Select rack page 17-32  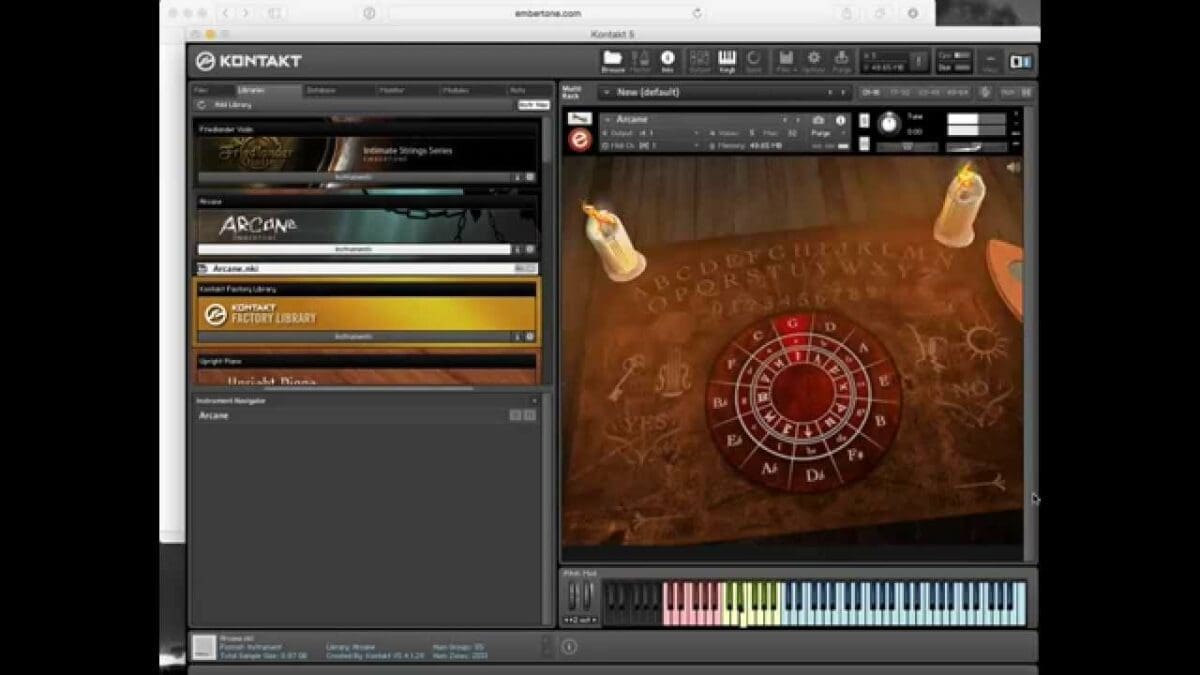(x=899, y=92)
